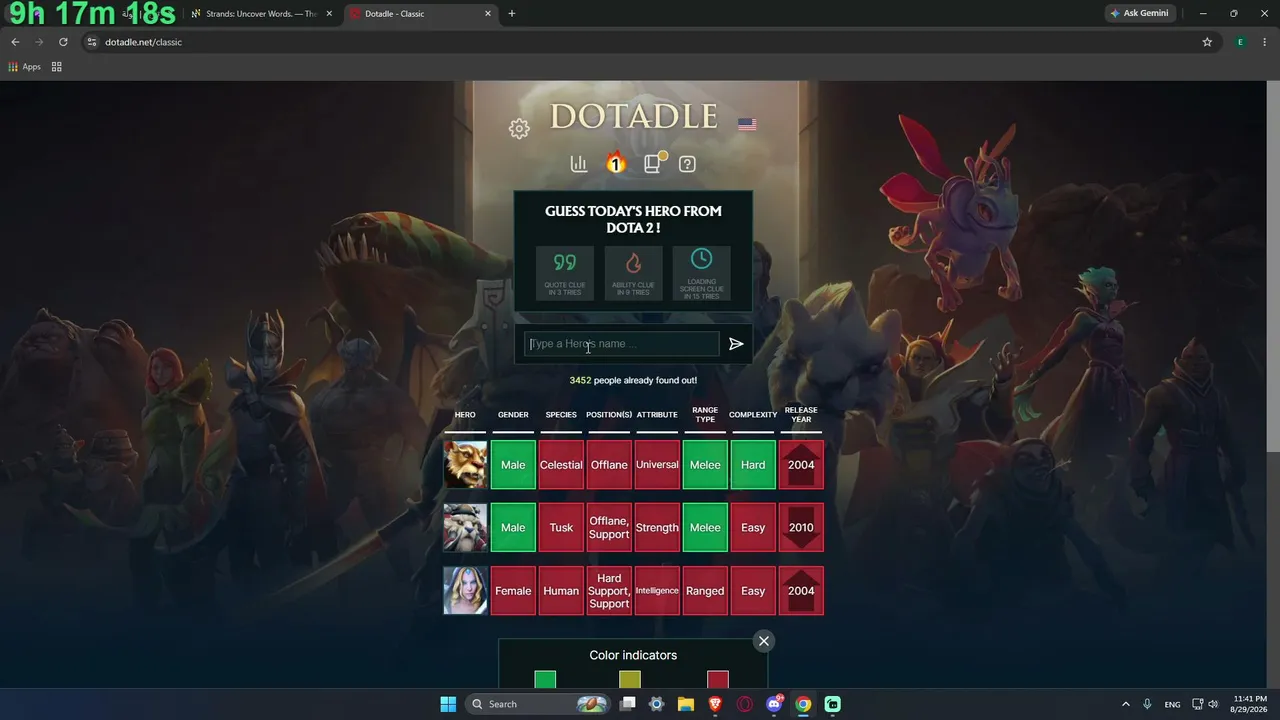Click the "Tusk" species cell
1280x720 pixels.
[561, 528]
